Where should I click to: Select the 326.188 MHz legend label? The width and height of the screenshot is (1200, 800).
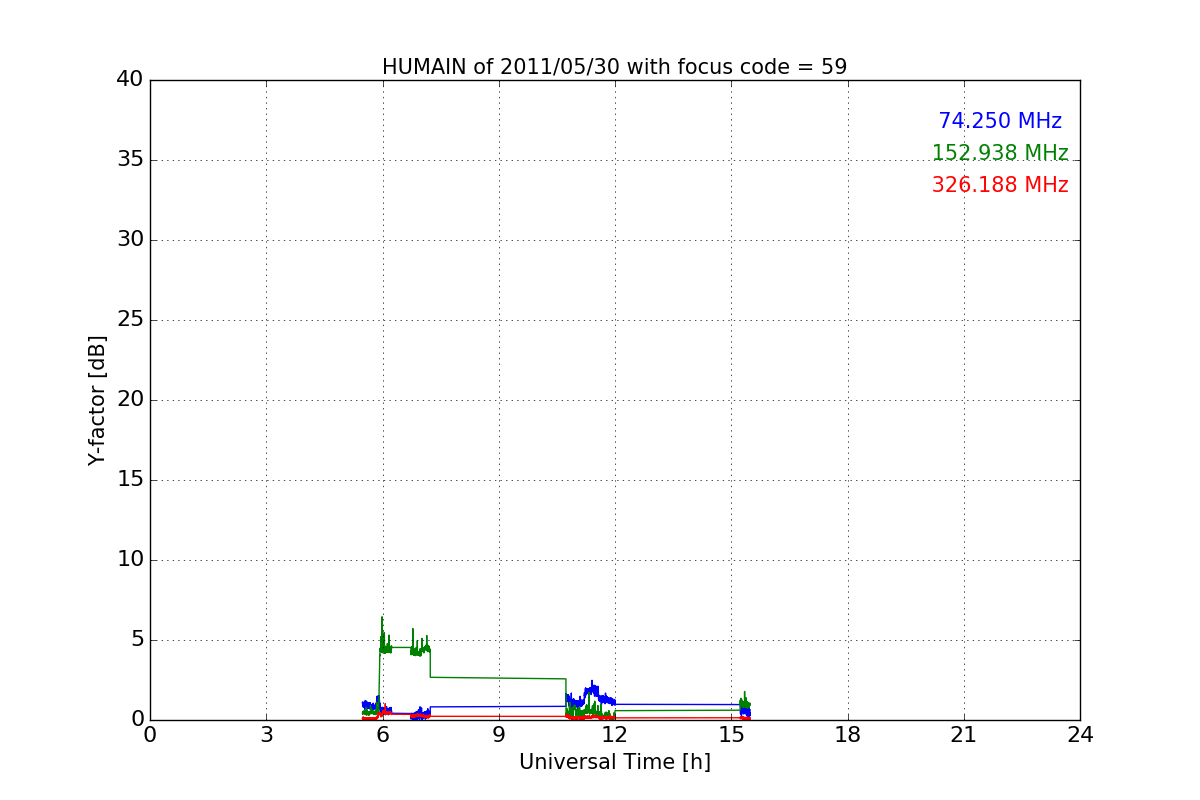pos(1000,185)
